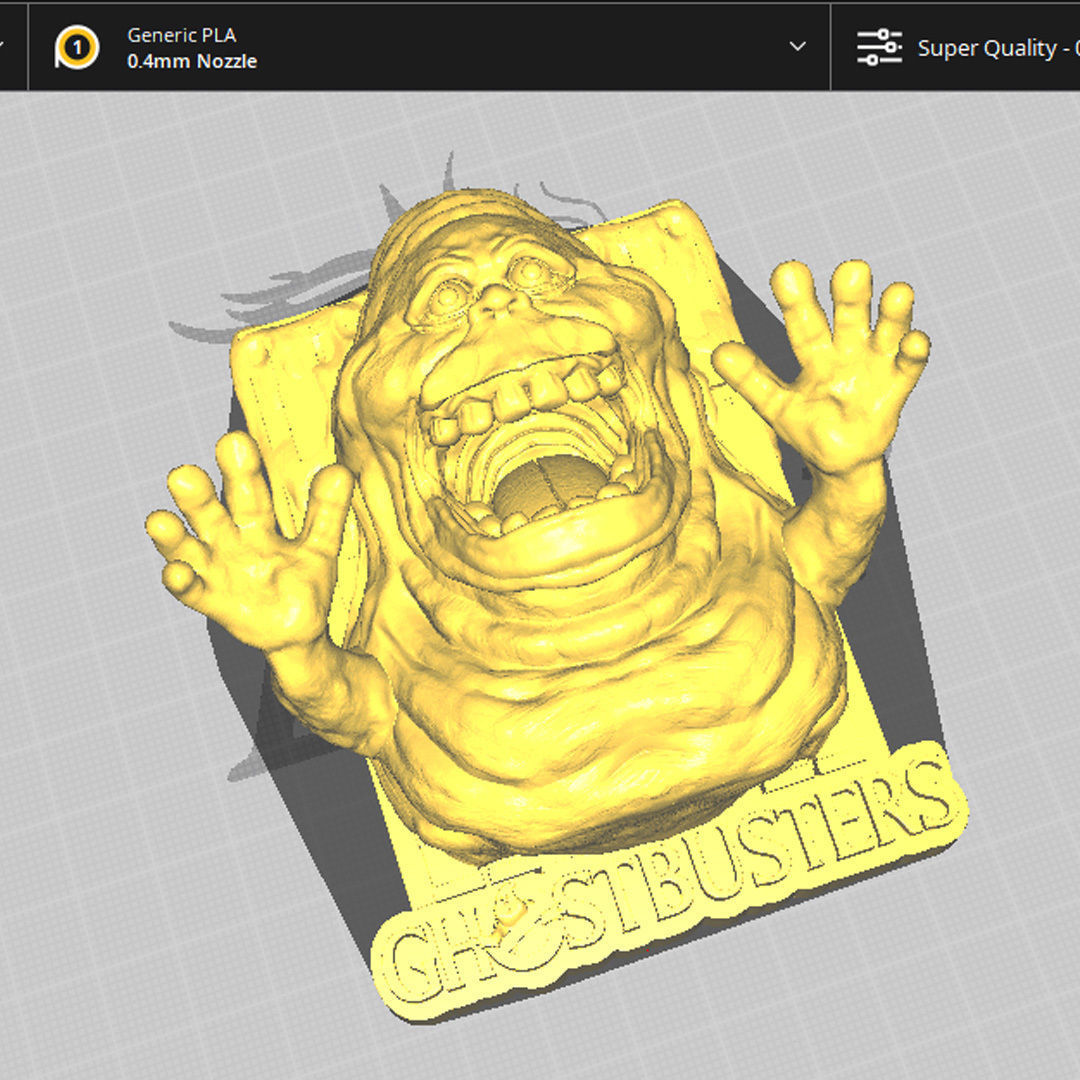Expand filament list with chevron arrow
Viewport: 1080px width, 1080px height.
tap(797, 47)
